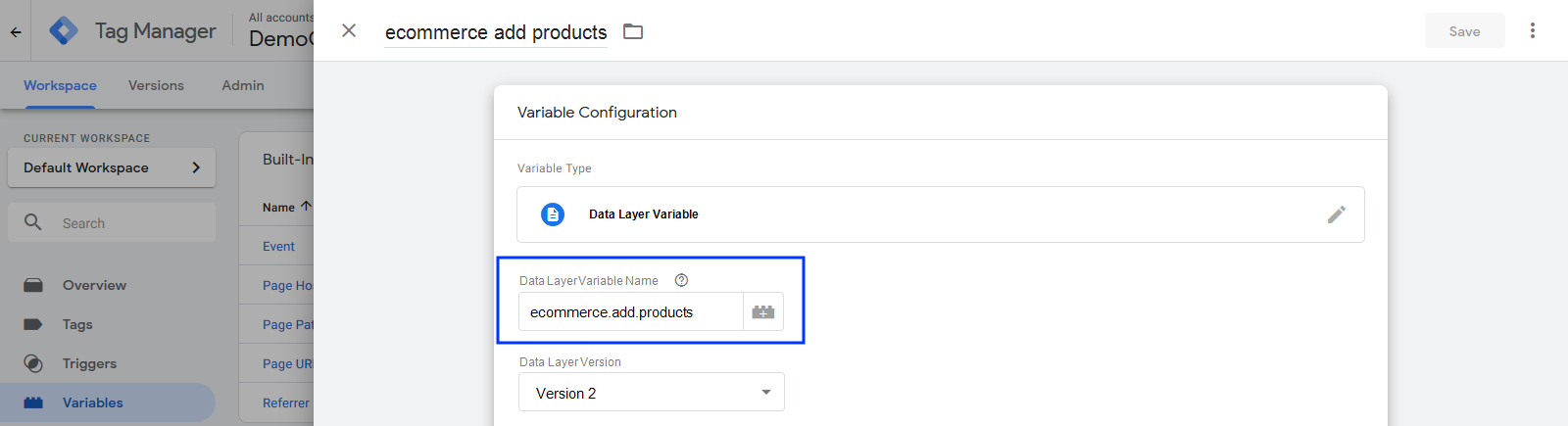Click the blue Data Layer Variable icon
This screenshot has height=426, width=1568.
coord(553,214)
